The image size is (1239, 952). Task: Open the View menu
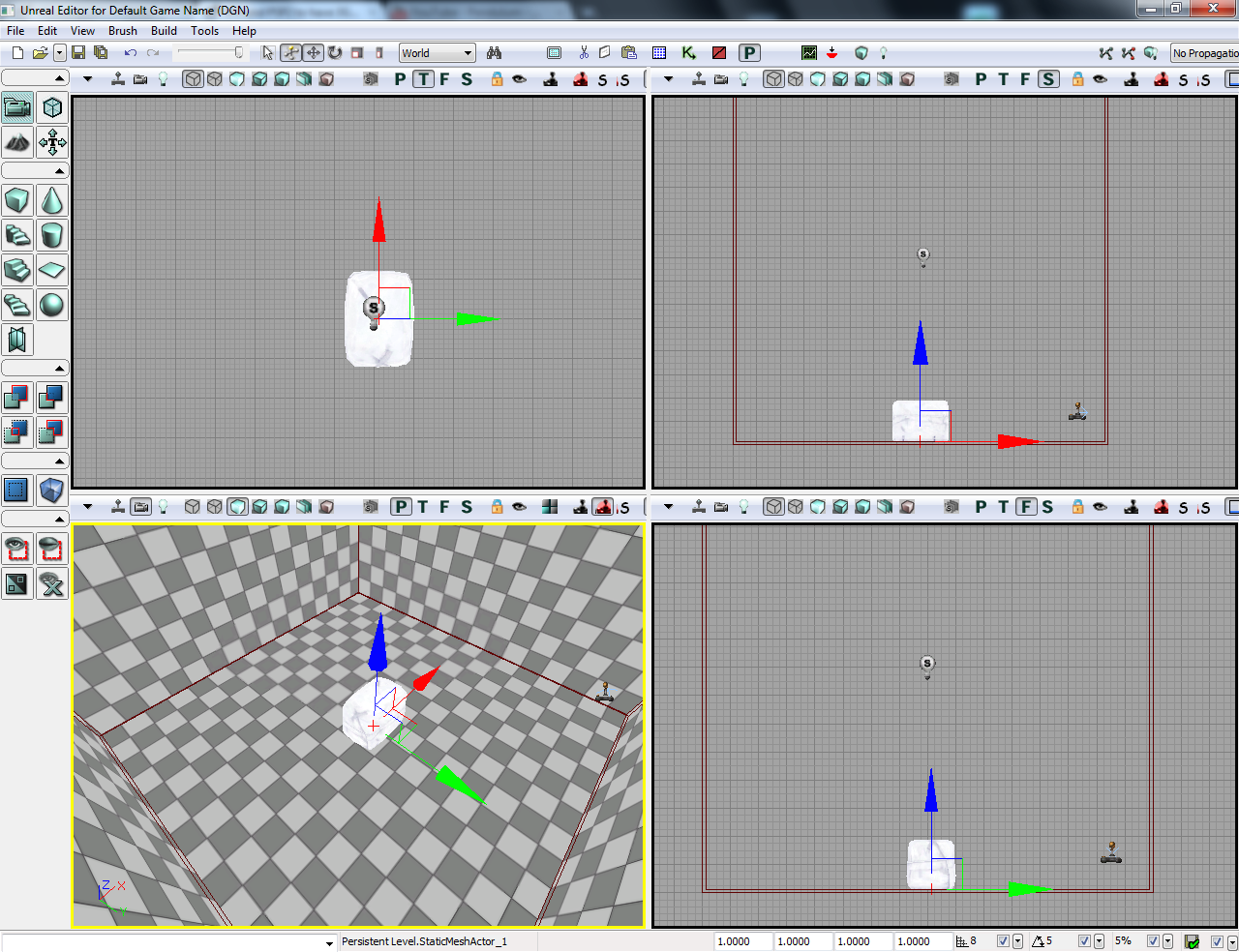coord(83,31)
